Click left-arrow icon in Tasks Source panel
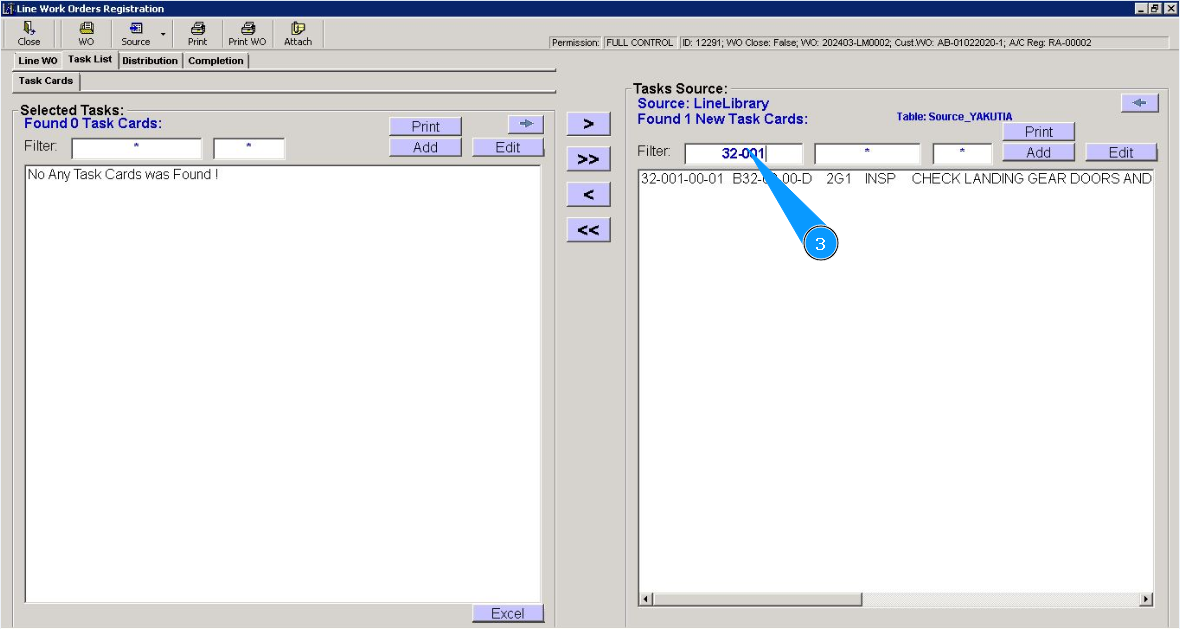The width and height of the screenshot is (1180, 629). [1139, 103]
